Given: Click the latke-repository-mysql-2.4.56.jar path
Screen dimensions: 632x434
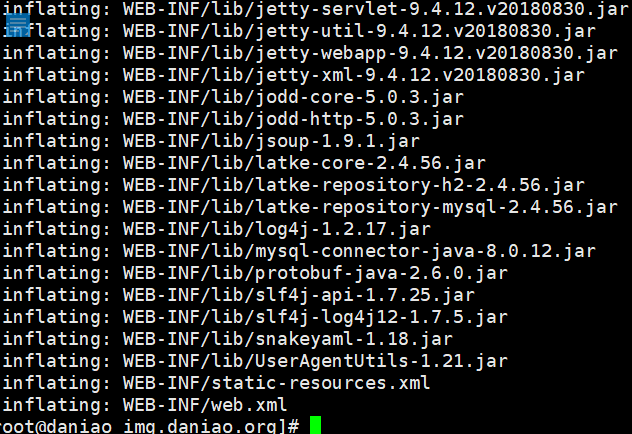Looking at the screenshot, I should (370, 207).
